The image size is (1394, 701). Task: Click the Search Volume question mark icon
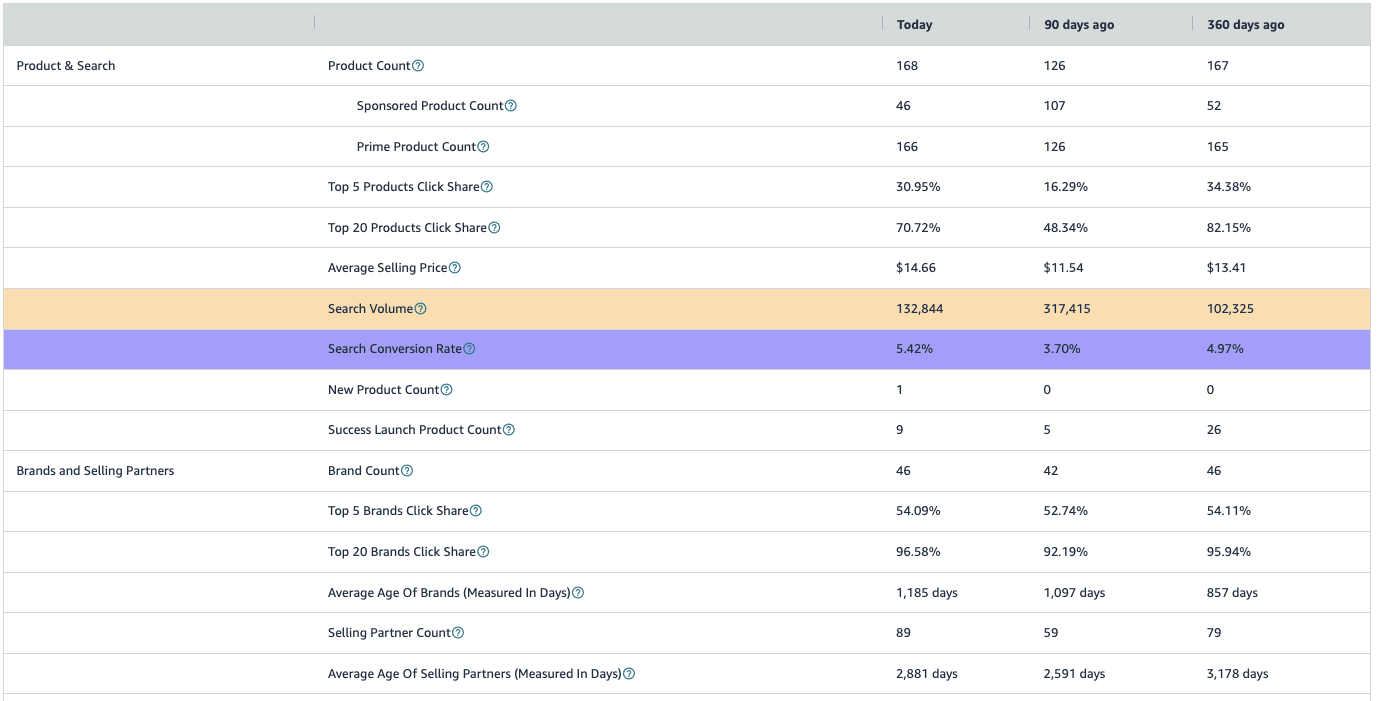[x=420, y=309]
